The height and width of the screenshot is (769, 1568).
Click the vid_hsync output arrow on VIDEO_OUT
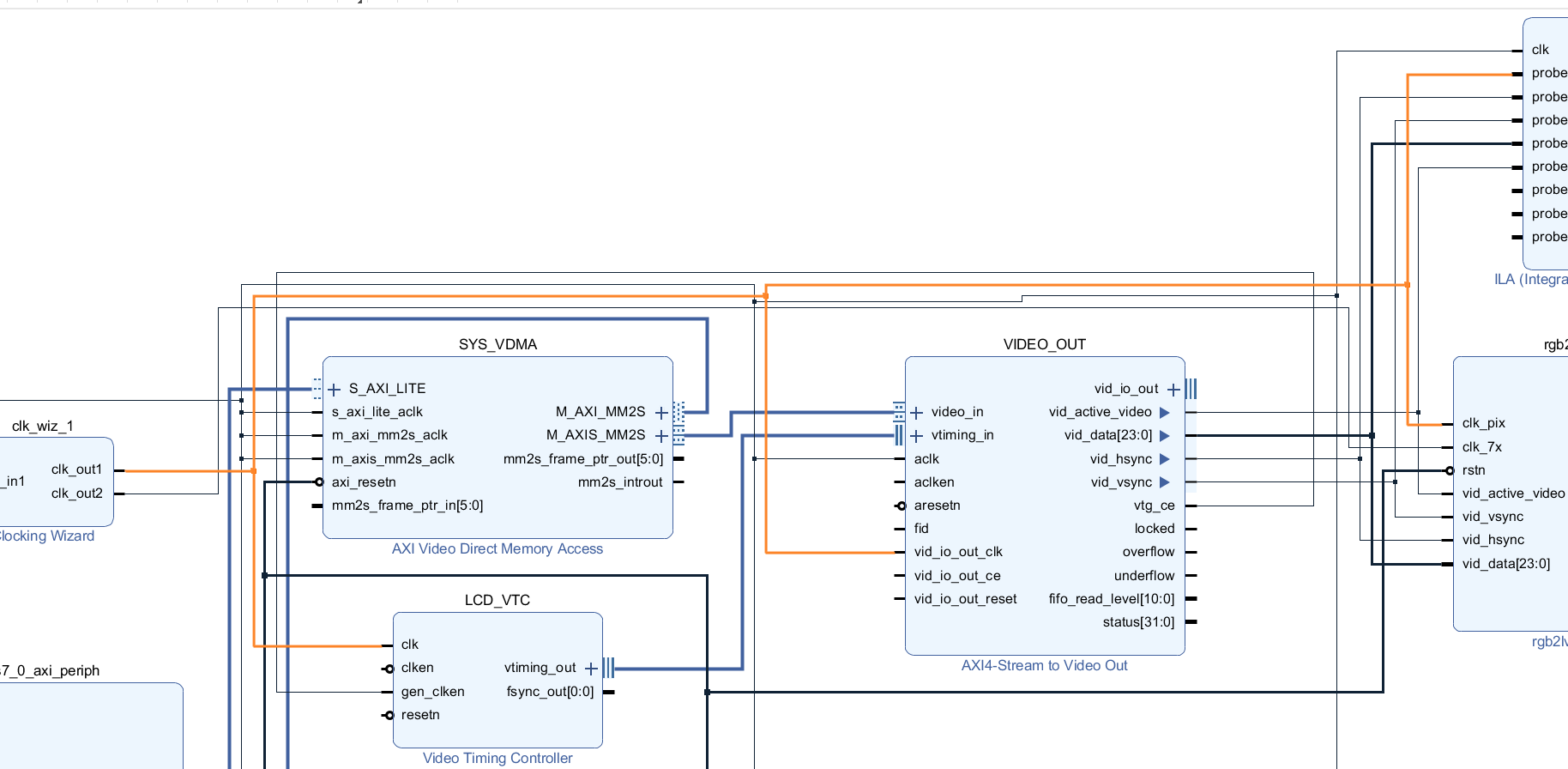coord(1165,459)
